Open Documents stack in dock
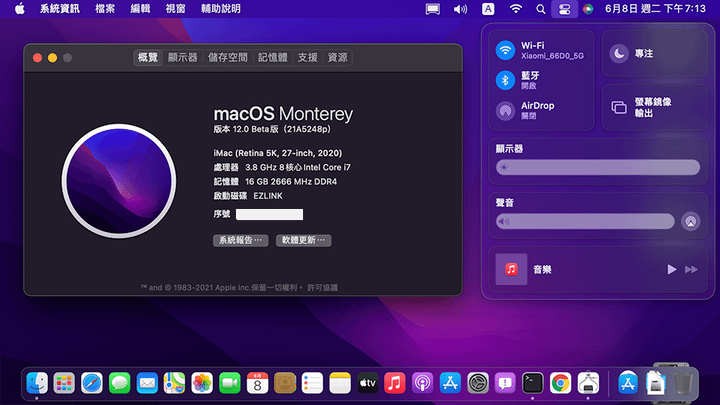 [x=656, y=383]
